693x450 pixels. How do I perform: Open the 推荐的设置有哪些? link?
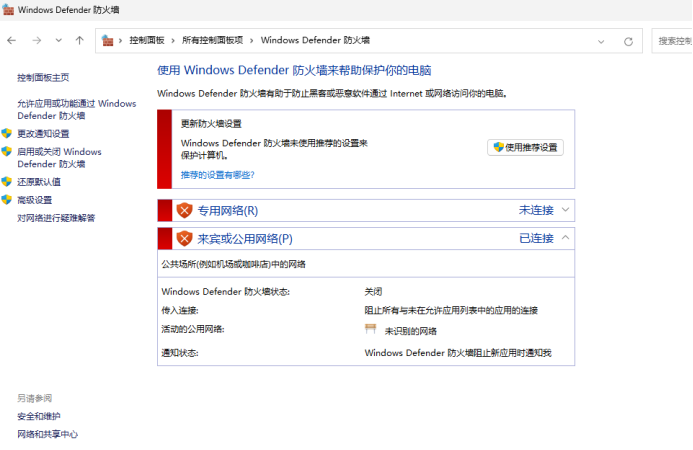(x=217, y=175)
